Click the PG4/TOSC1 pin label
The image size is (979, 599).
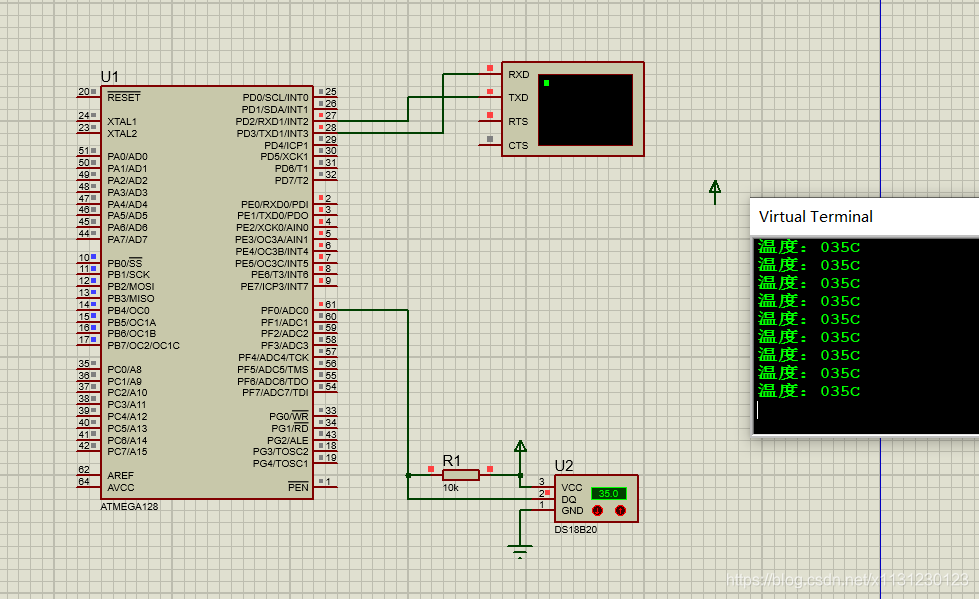tap(280, 463)
